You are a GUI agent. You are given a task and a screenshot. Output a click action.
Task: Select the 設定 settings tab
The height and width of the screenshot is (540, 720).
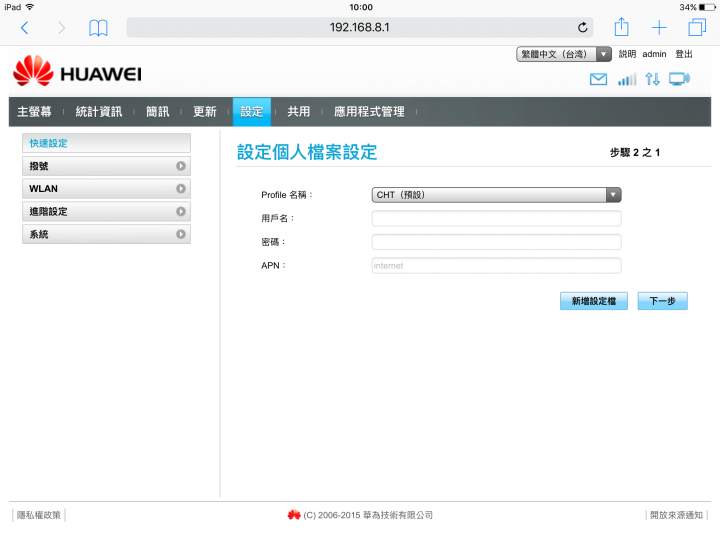point(252,112)
